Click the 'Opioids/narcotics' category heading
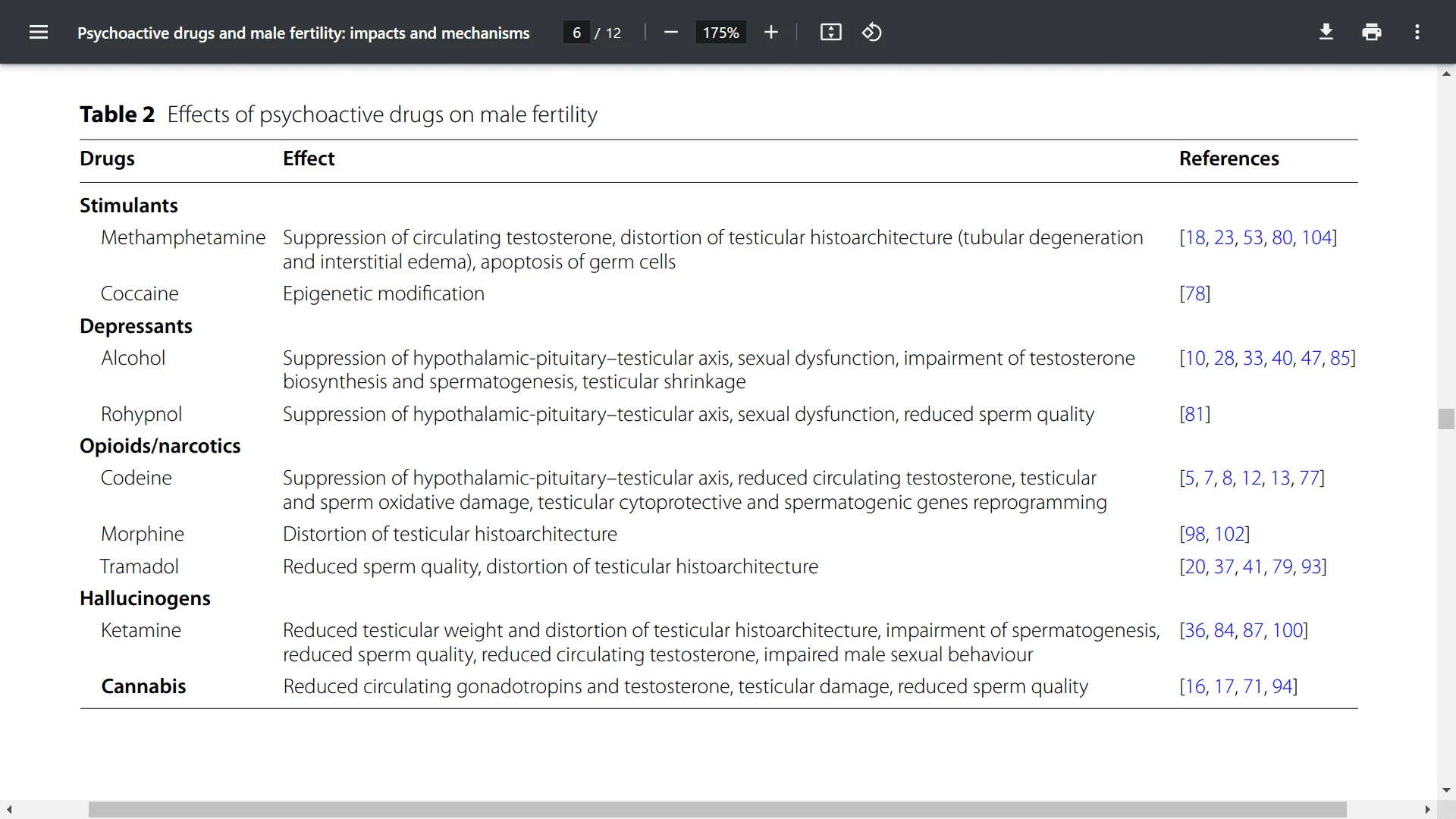The width and height of the screenshot is (1456, 819). pyautogui.click(x=160, y=446)
